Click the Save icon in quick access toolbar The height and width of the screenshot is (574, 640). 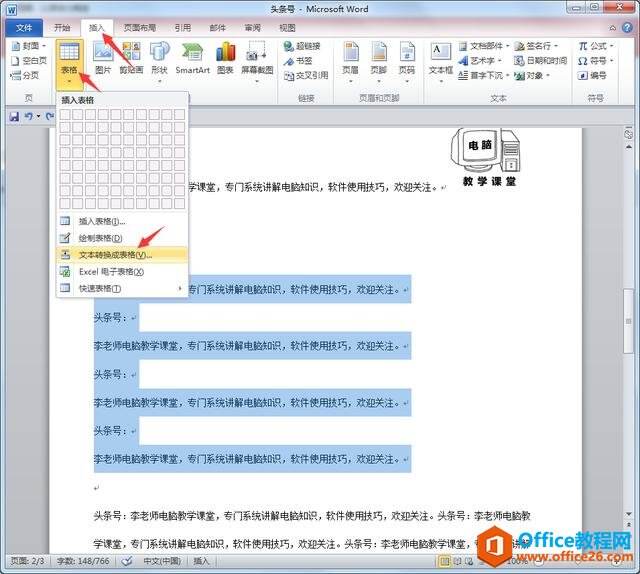point(14,117)
